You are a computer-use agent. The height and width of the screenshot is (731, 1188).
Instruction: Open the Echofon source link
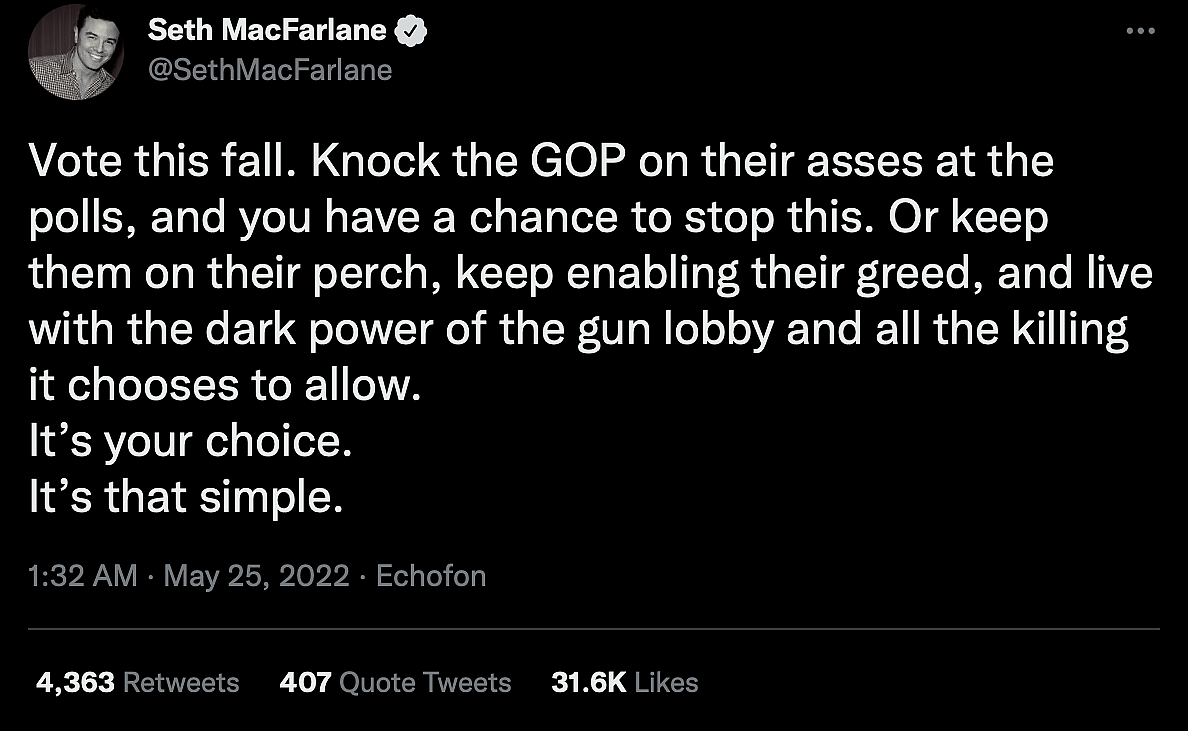[x=431, y=576]
